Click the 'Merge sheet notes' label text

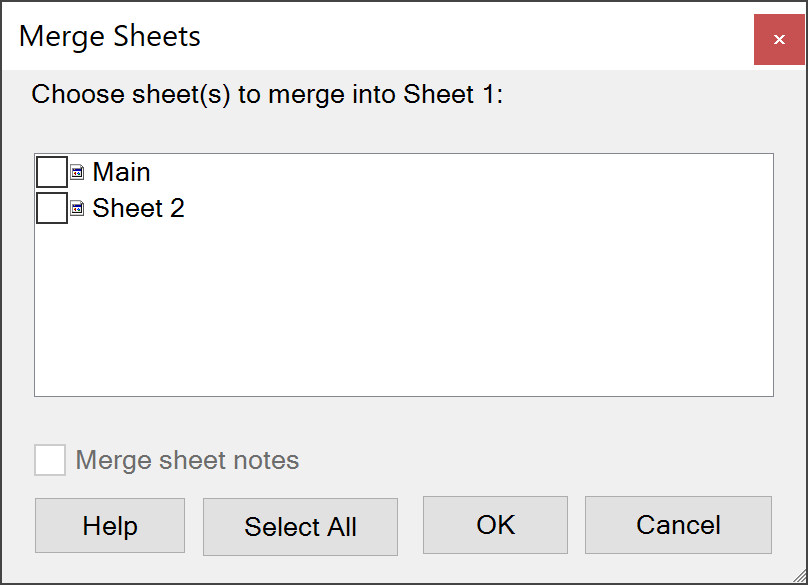coord(187,461)
